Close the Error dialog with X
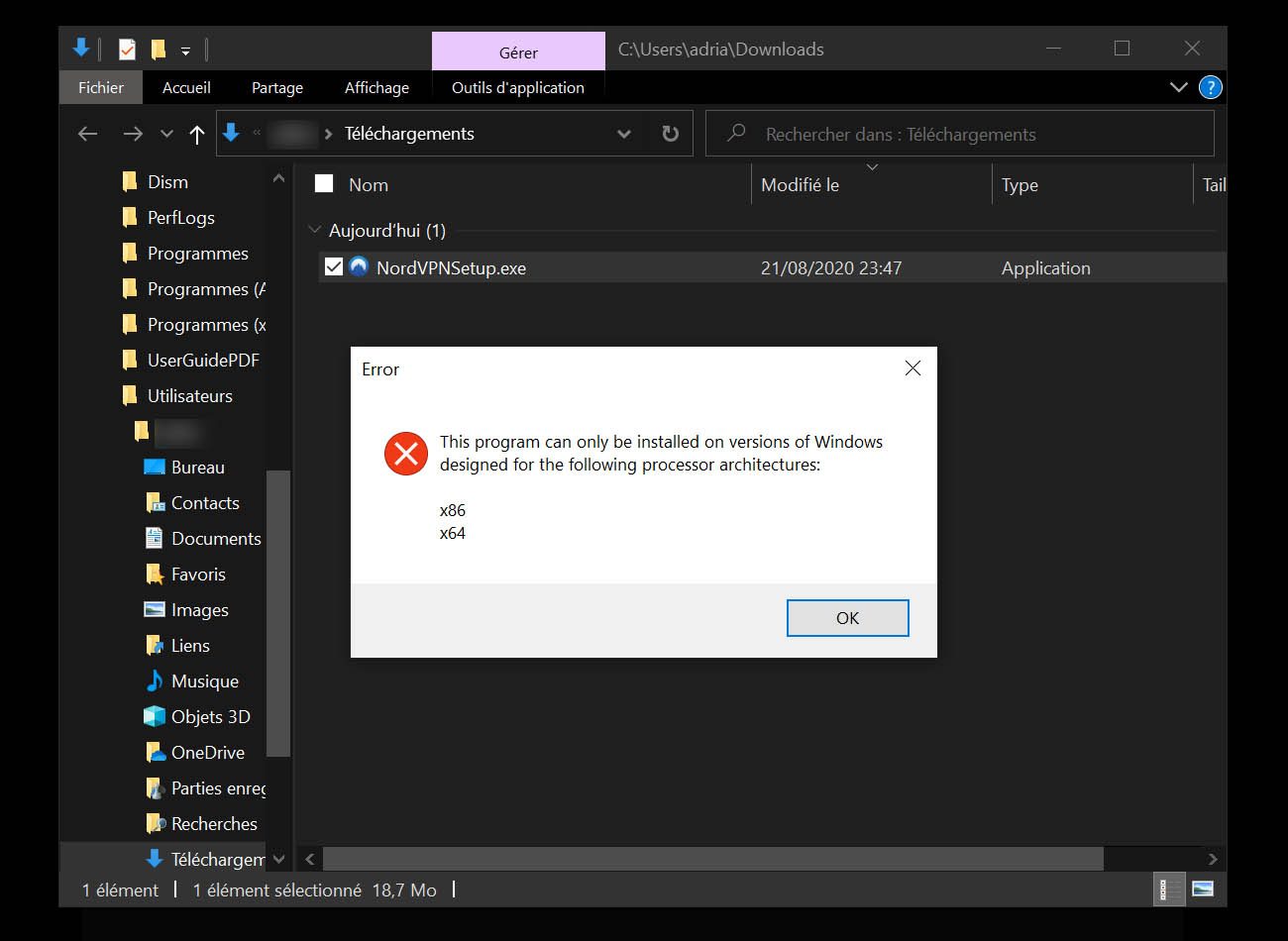The image size is (1288, 941). click(x=912, y=368)
